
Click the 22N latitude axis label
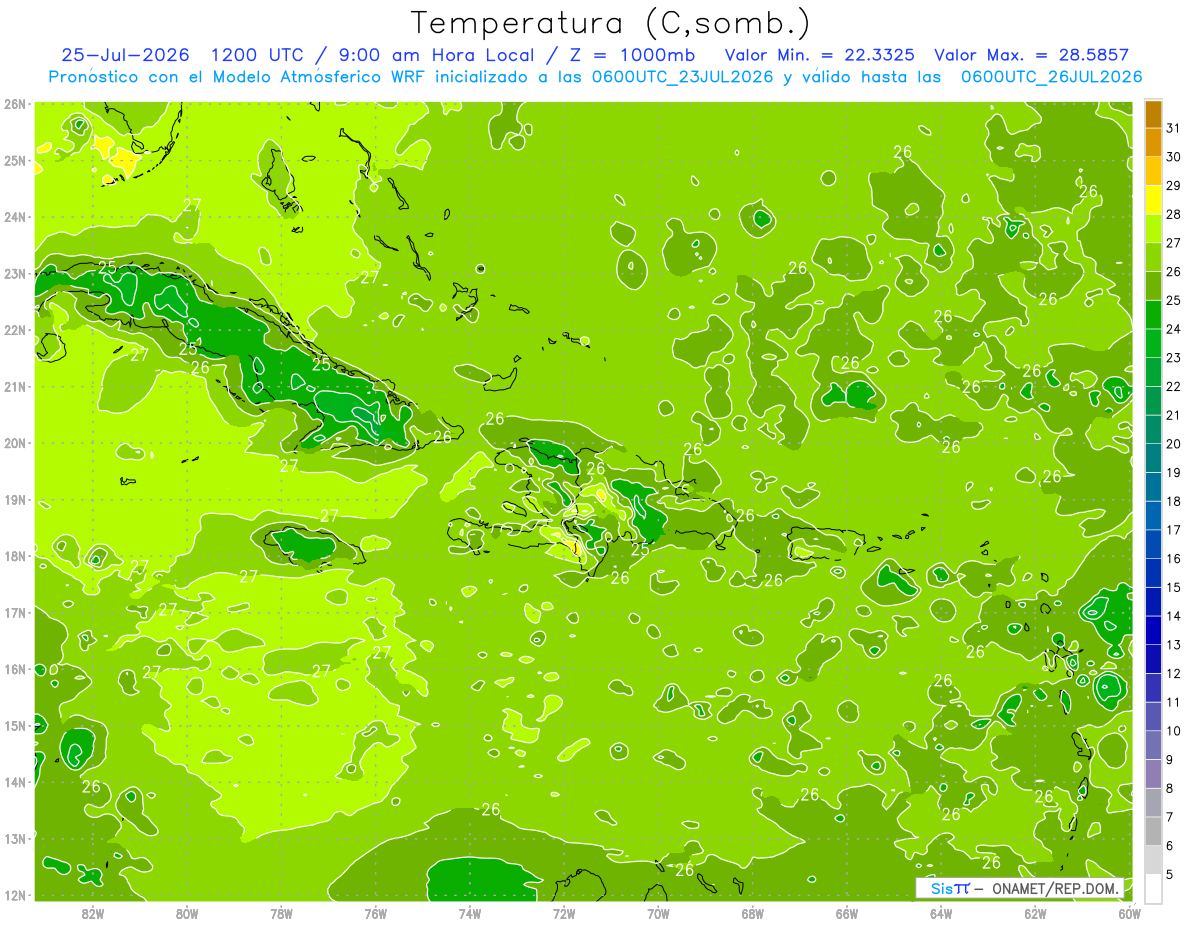(x=14, y=330)
